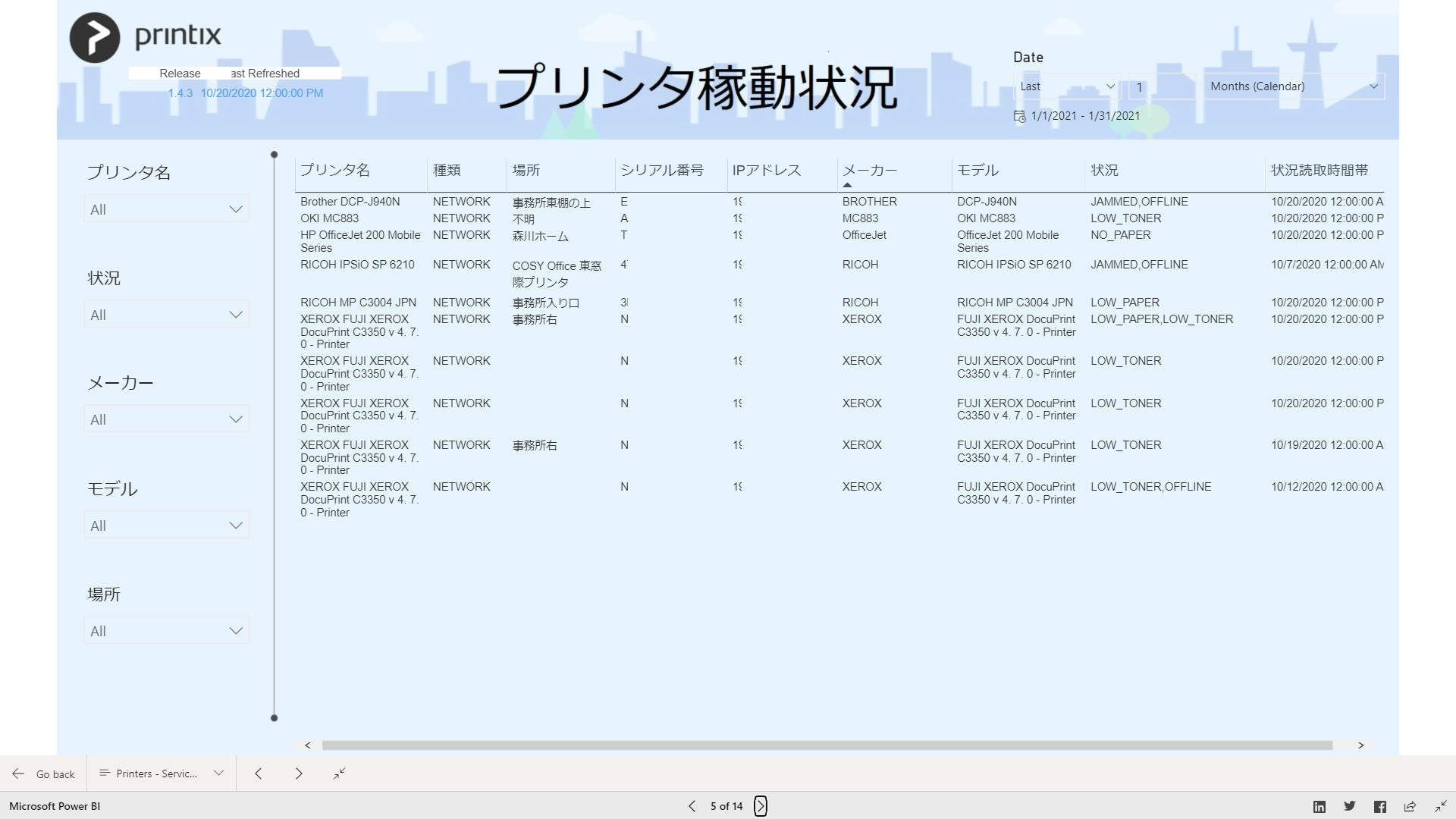Click the Printix logo icon
This screenshot has height=819, width=1456.
95,37
